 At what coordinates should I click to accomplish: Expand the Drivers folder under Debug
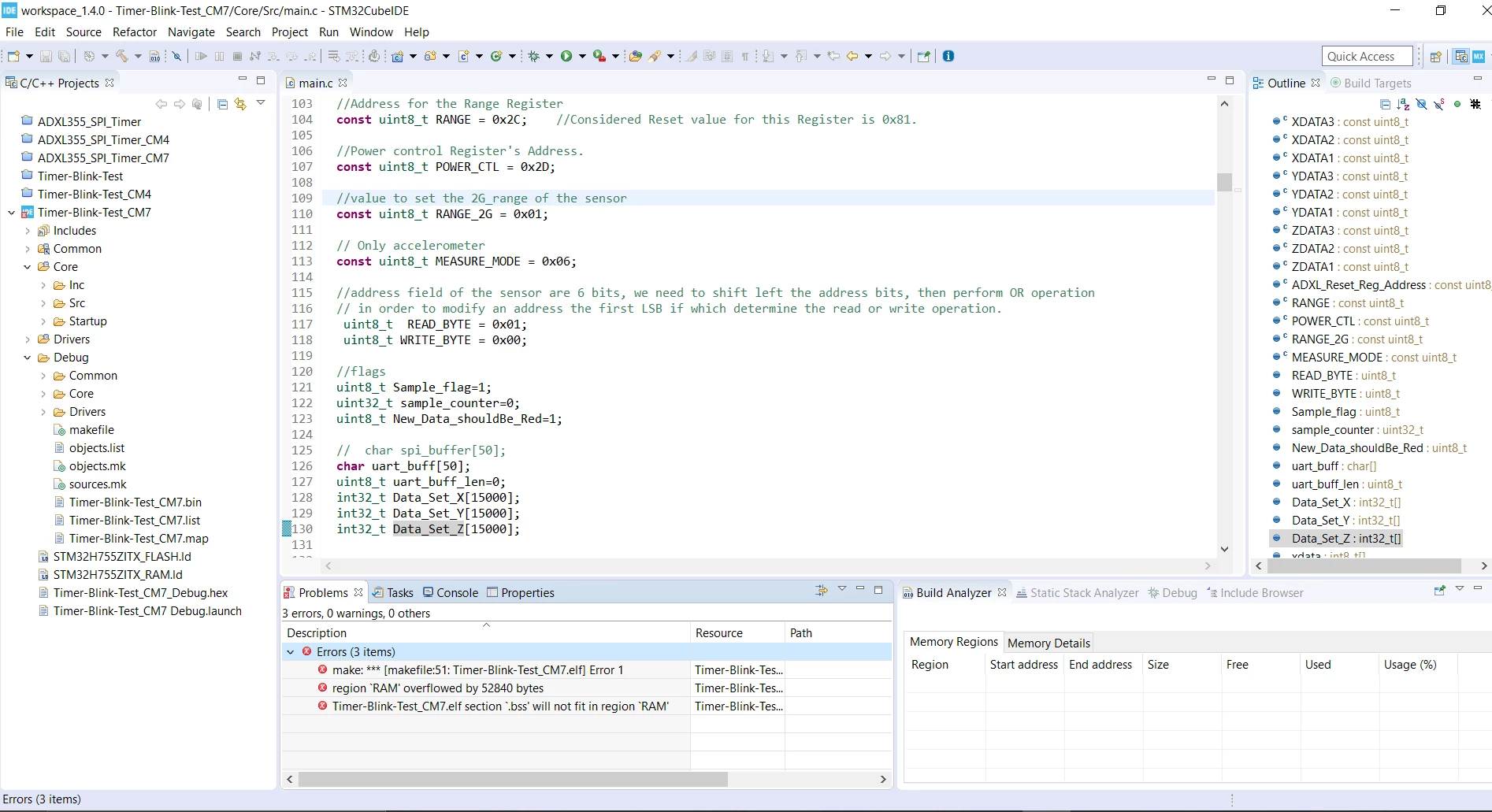(x=43, y=412)
